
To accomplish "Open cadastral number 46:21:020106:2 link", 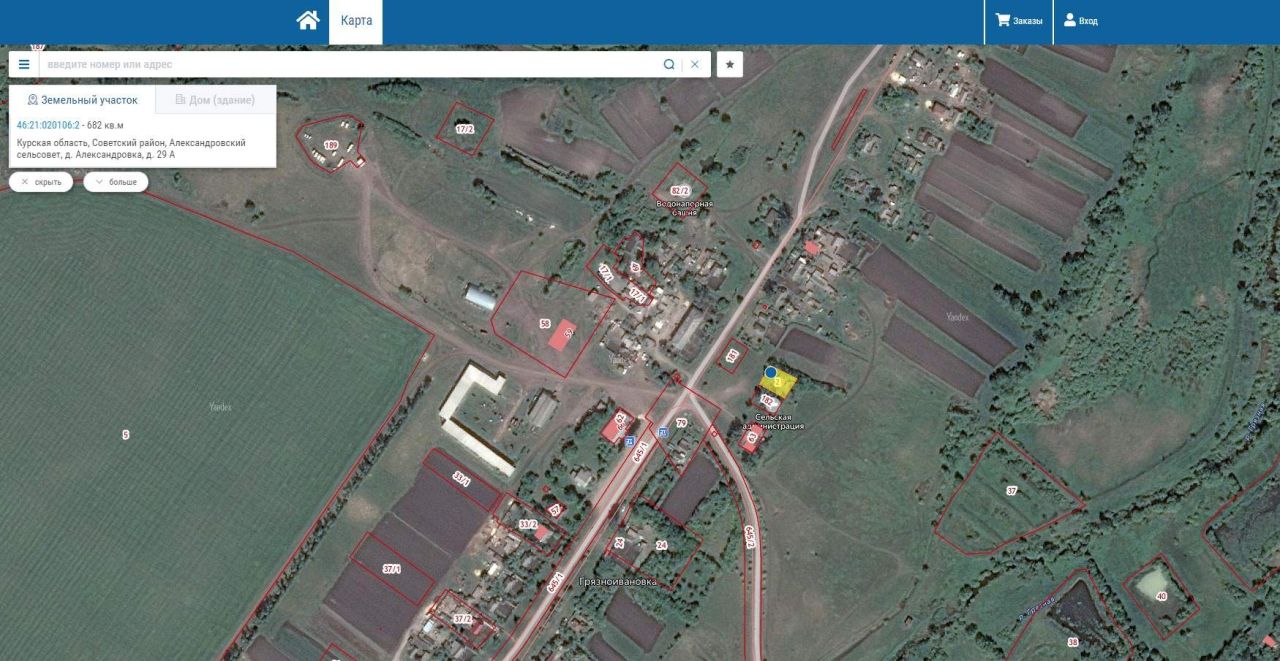I will pos(48,125).
